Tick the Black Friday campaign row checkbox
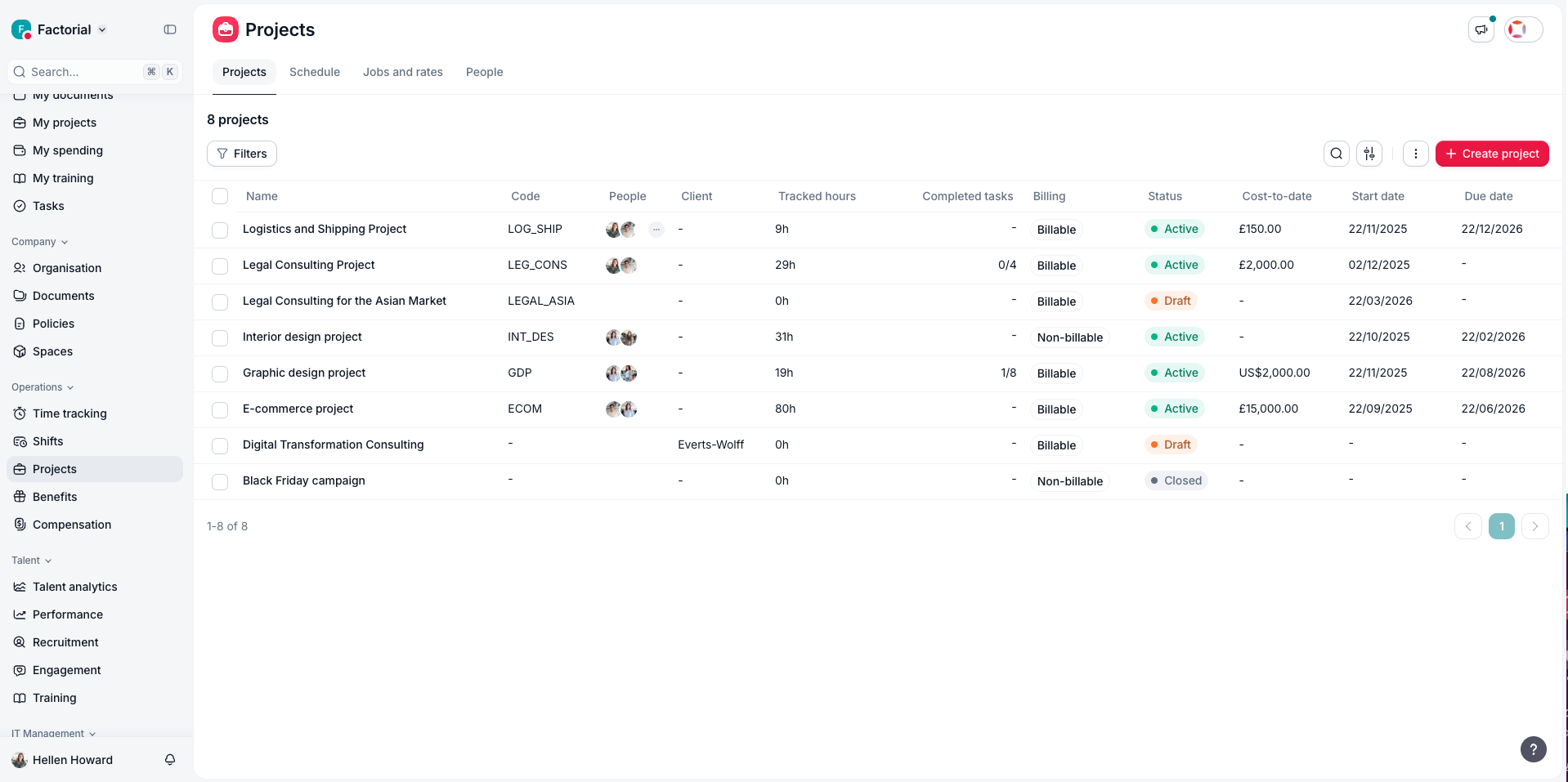1568x782 pixels. click(220, 481)
